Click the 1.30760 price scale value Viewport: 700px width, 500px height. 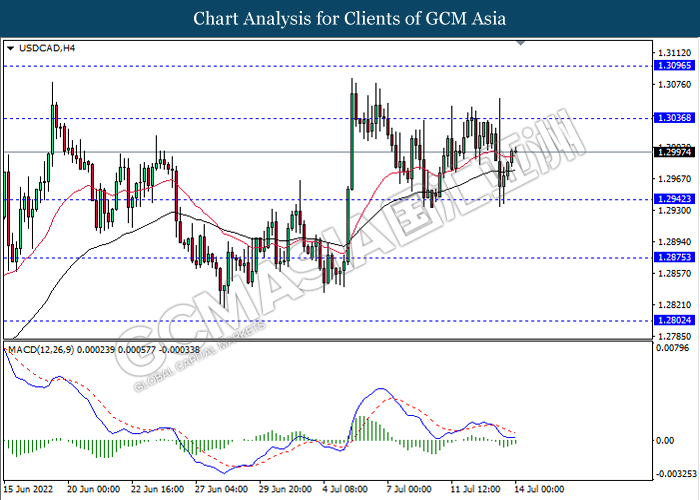(x=675, y=84)
